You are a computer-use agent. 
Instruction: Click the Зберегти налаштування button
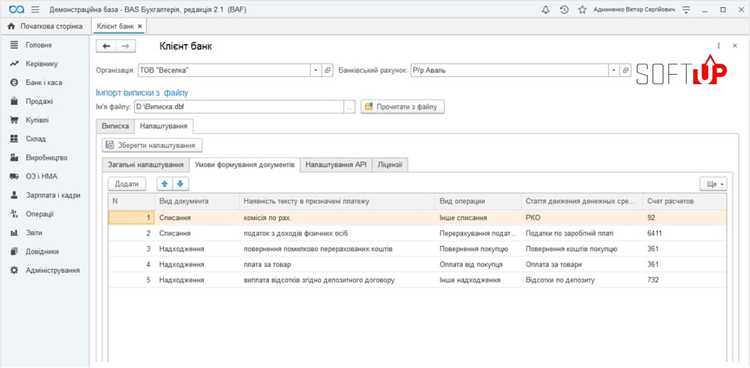152,145
